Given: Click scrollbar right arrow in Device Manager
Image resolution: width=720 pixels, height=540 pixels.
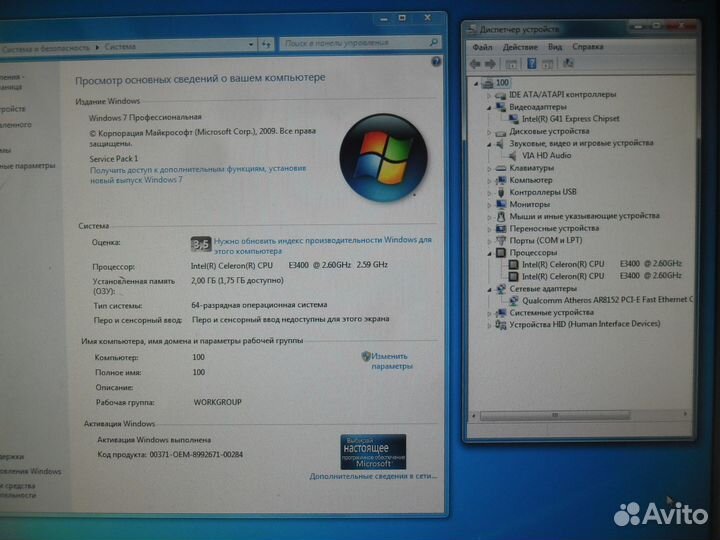Looking at the screenshot, I should (x=685, y=415).
